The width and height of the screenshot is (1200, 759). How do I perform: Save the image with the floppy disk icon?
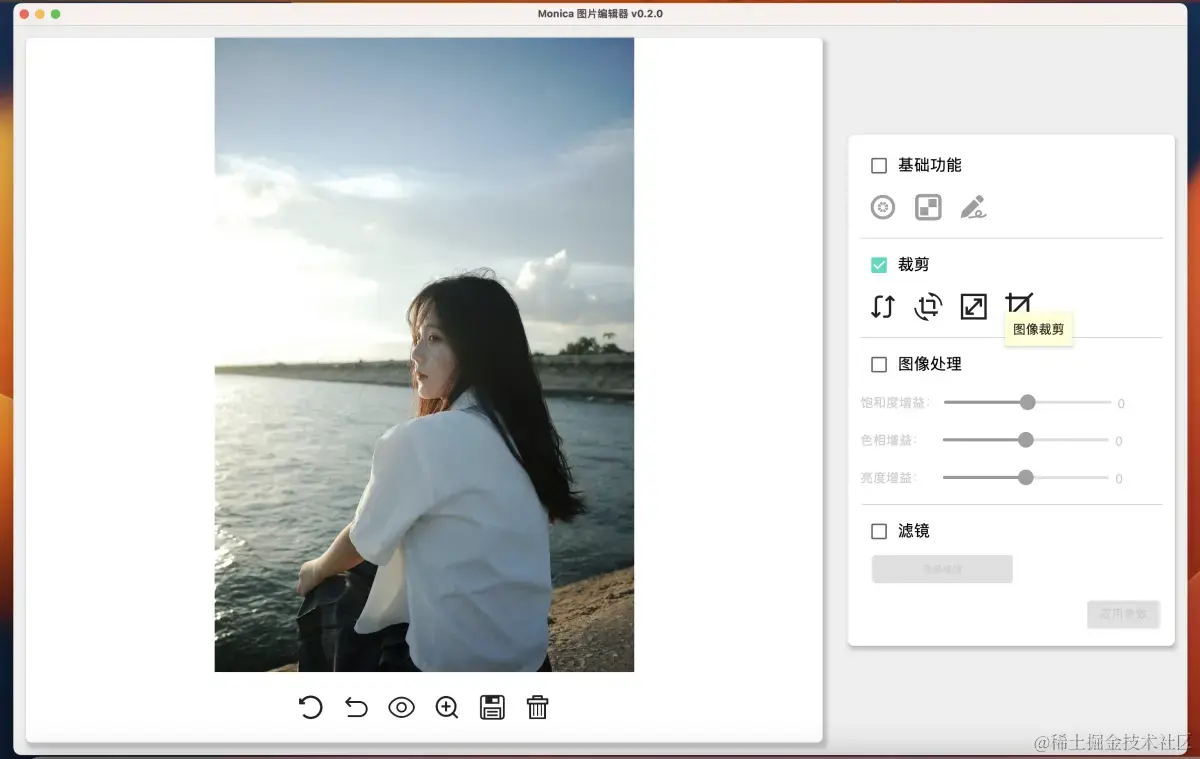click(492, 708)
